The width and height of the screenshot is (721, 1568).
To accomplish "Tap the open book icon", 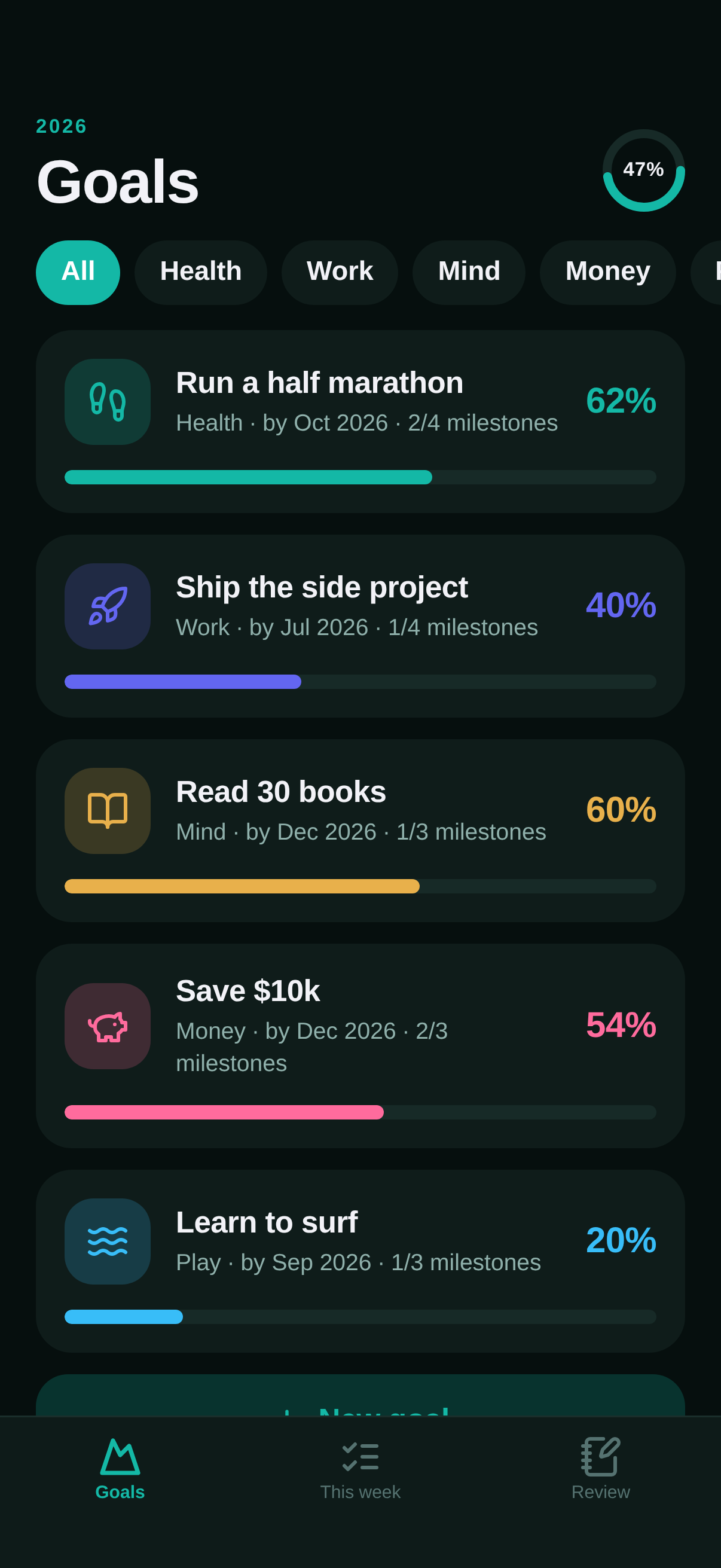I will (x=108, y=811).
